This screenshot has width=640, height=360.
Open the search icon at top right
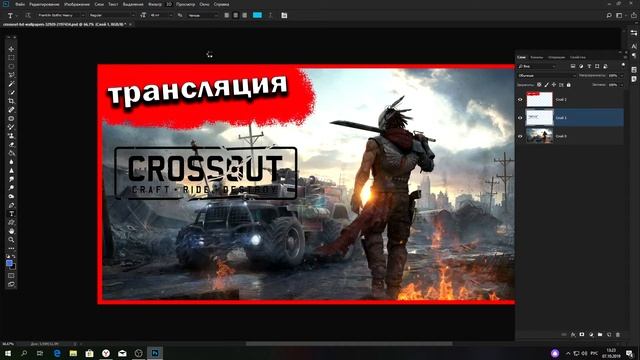(609, 16)
